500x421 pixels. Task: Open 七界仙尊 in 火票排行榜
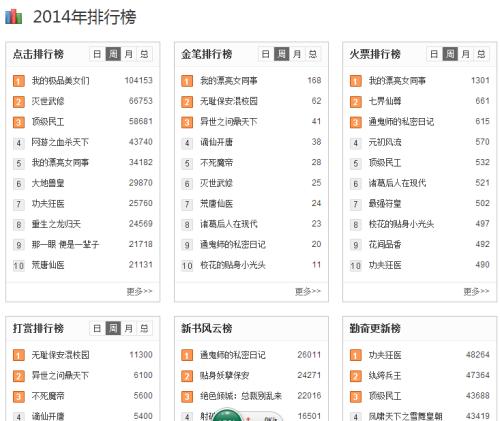tap(385, 101)
